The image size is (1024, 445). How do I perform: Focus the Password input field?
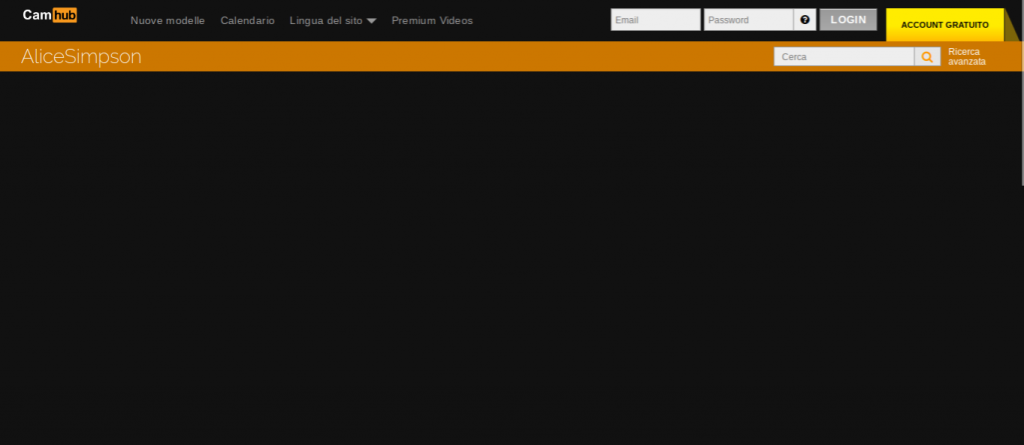747,20
